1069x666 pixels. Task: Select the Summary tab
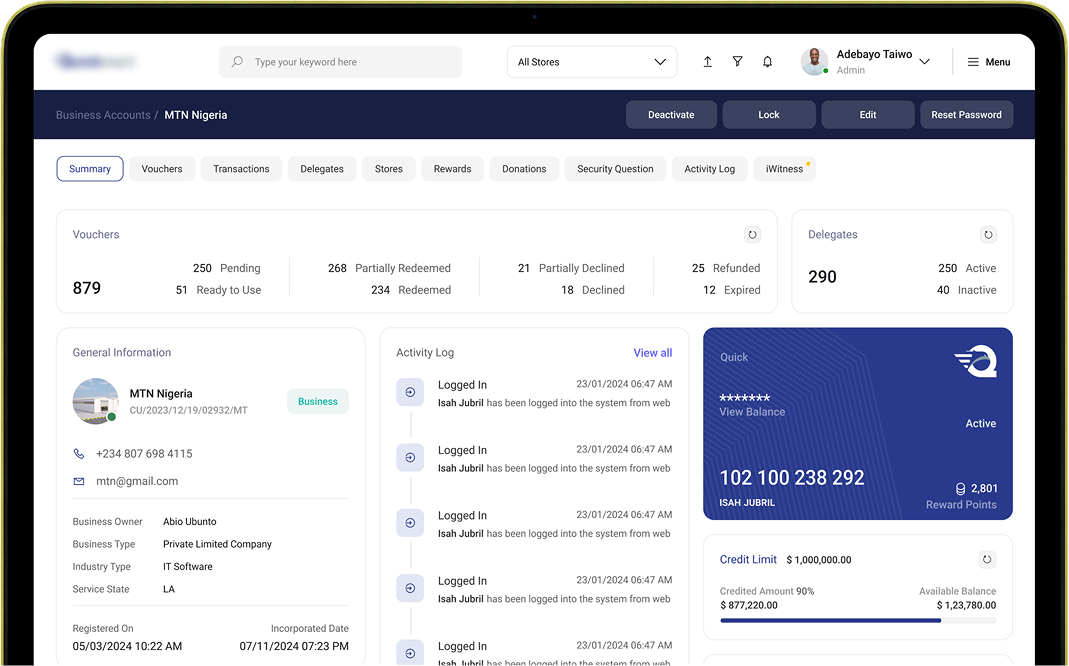[90, 169]
